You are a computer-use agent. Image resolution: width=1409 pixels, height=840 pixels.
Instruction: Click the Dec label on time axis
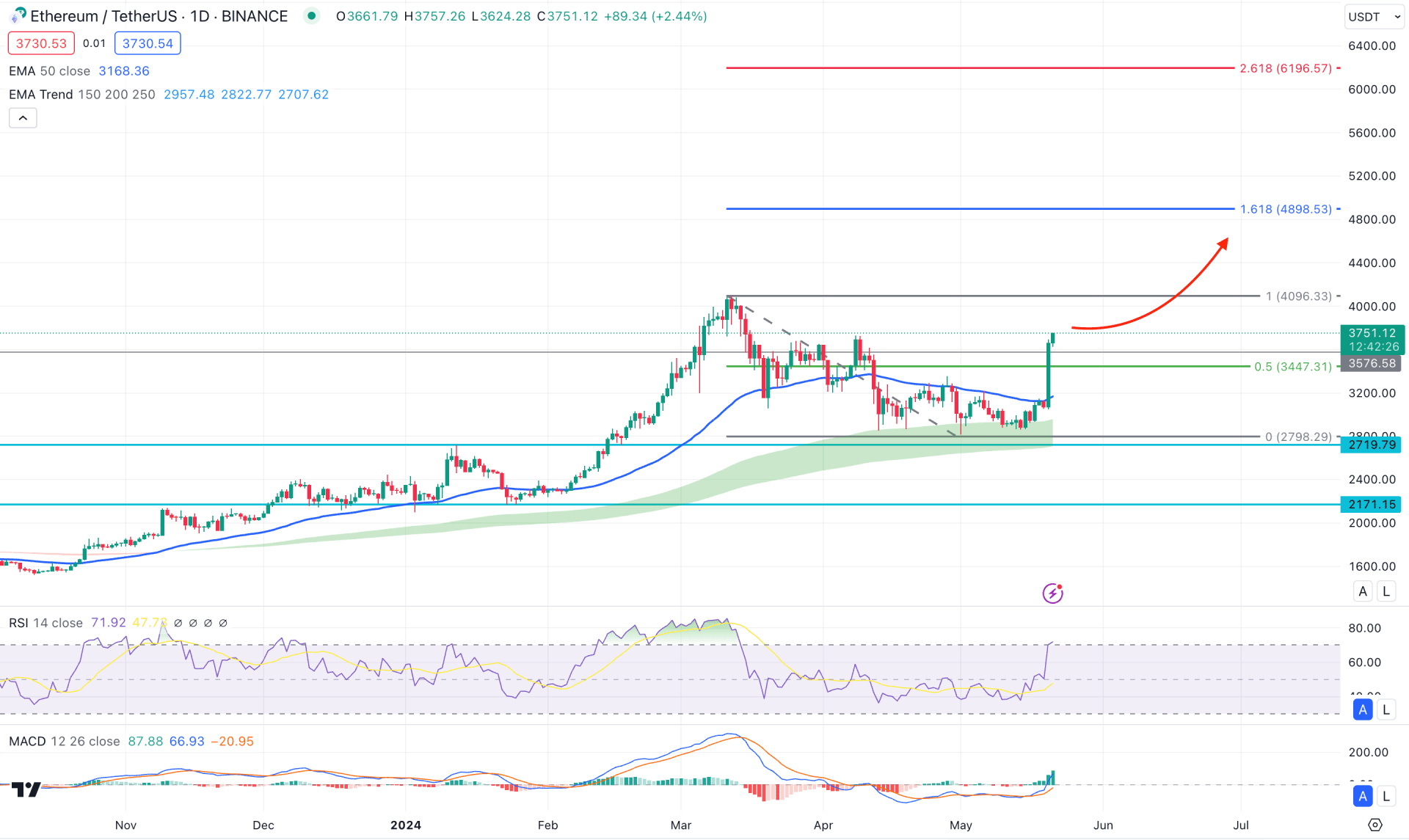263,825
